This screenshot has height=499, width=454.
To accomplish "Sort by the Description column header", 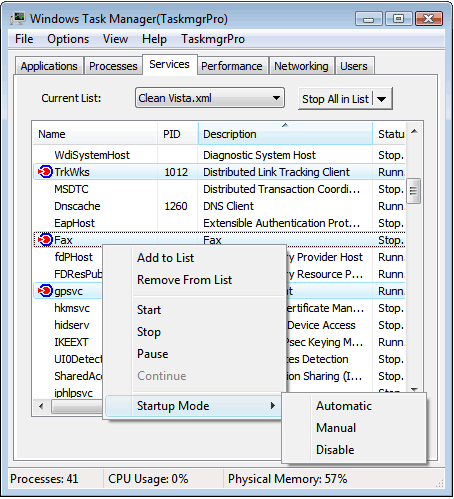I will point(285,134).
